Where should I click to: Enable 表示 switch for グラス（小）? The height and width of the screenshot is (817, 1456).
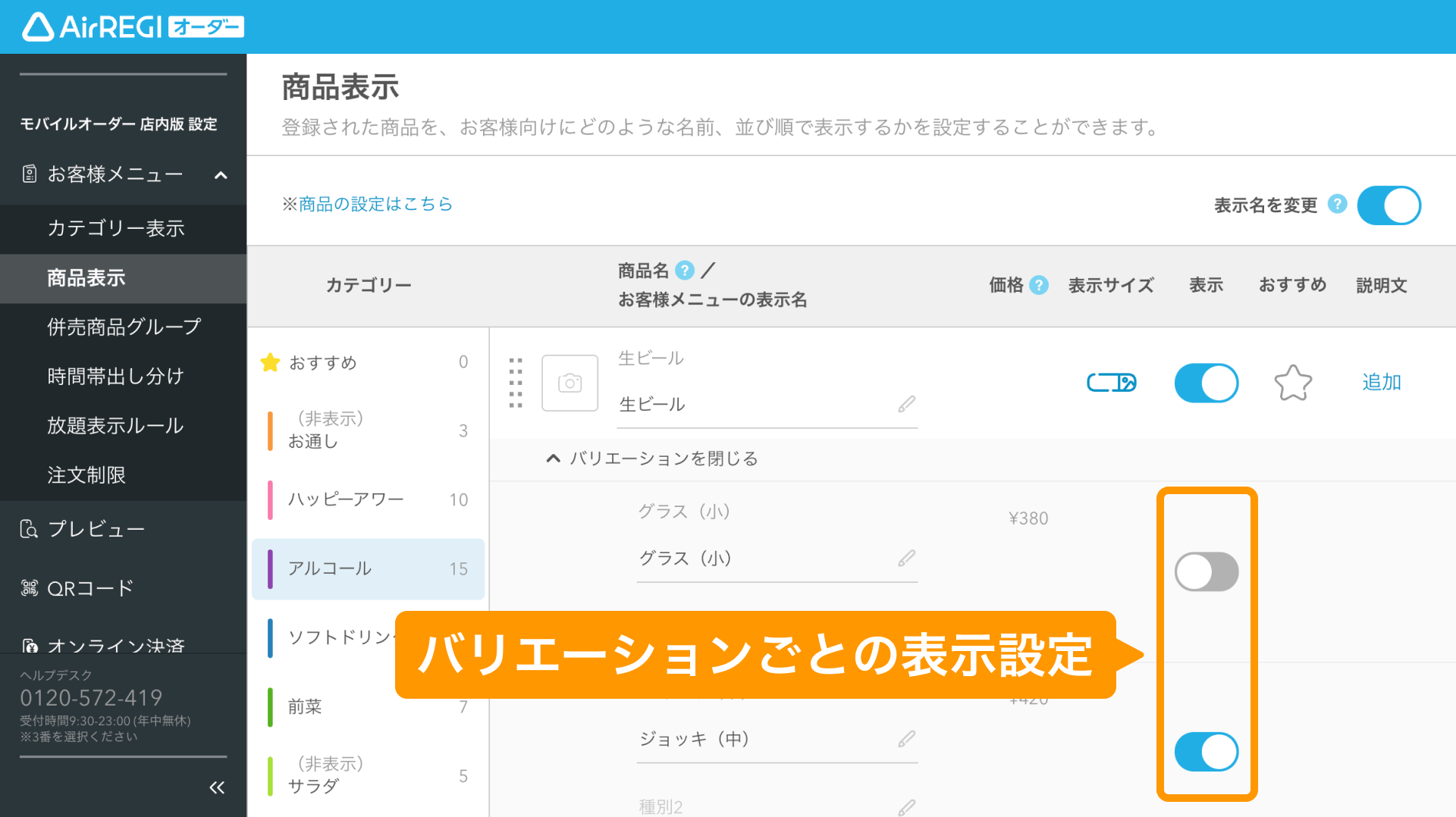click(x=1206, y=571)
